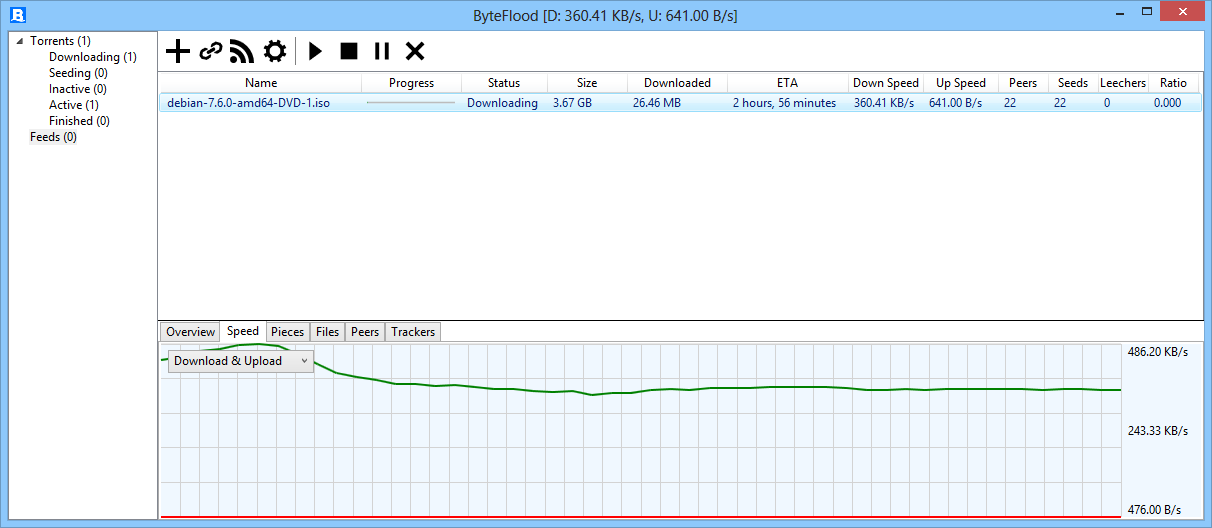Sort by the Name column header
The height and width of the screenshot is (528, 1212).
tap(261, 83)
